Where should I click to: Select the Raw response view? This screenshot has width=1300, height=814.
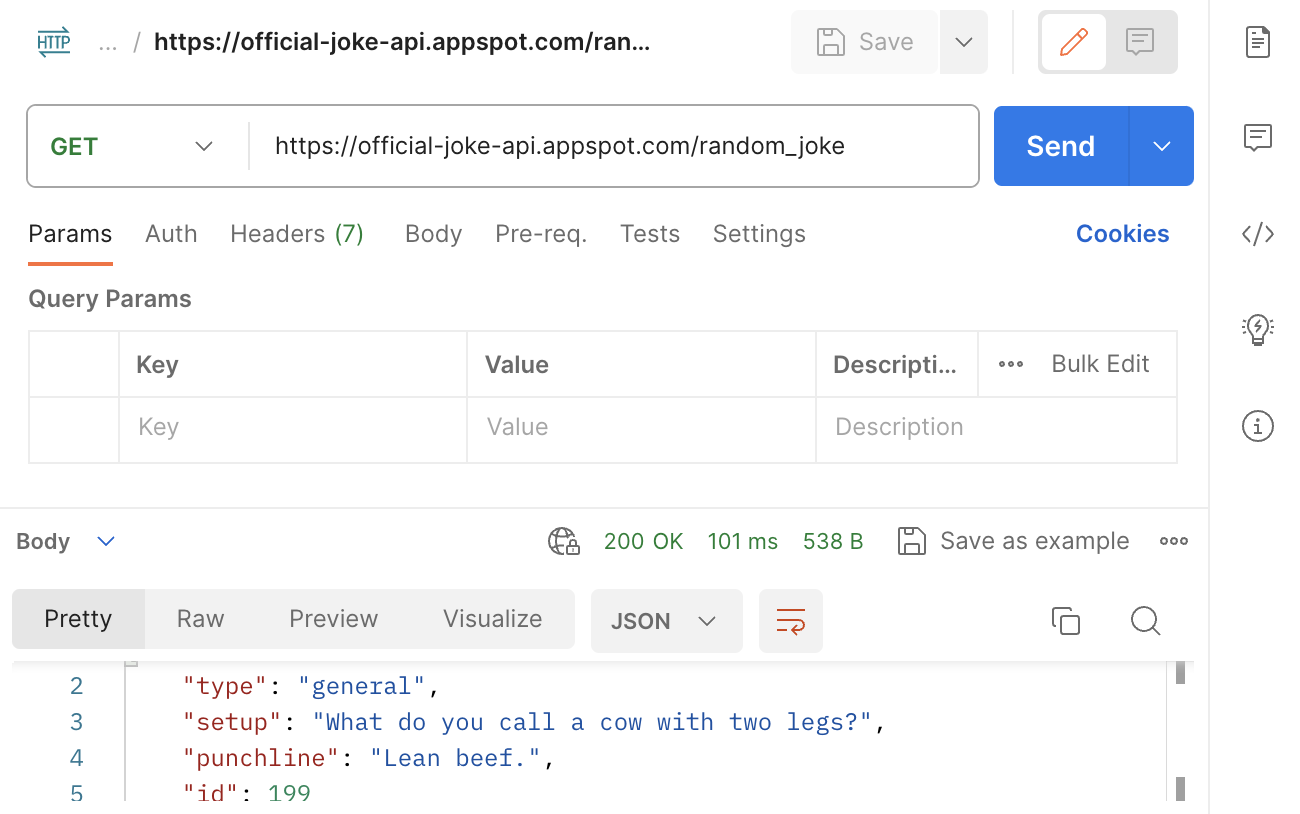[x=200, y=619]
